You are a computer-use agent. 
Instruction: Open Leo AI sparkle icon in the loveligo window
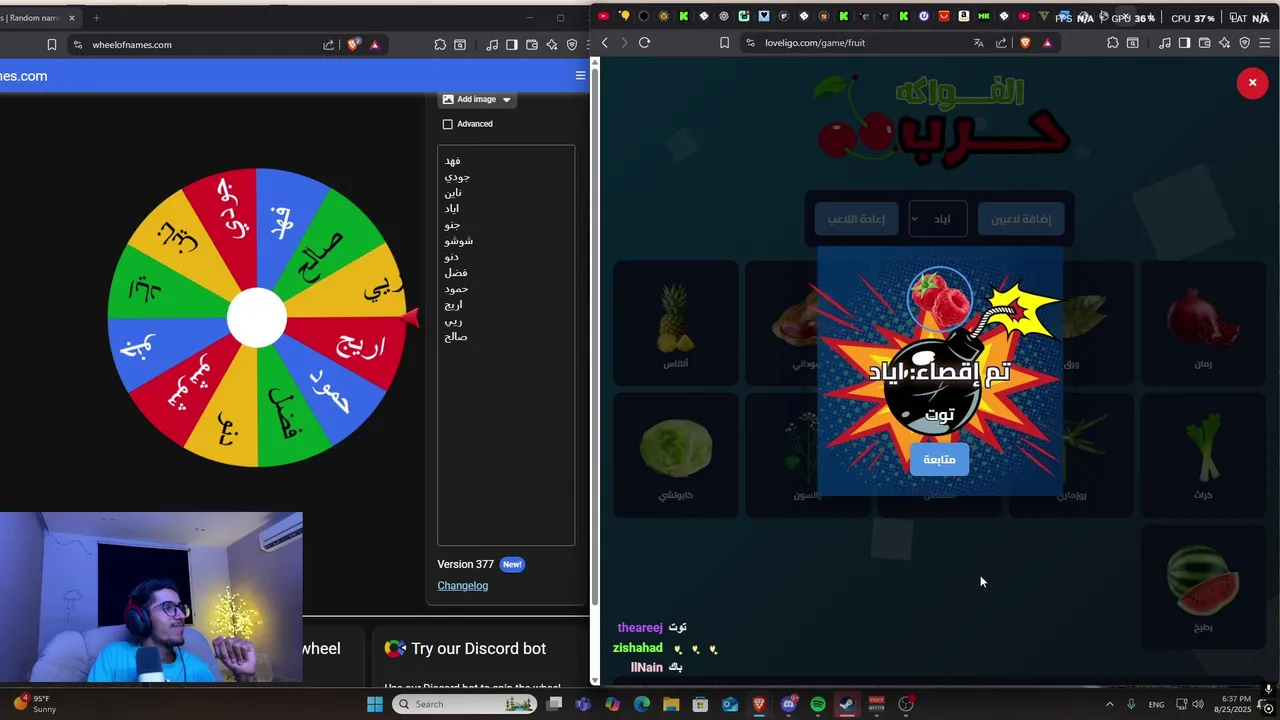tap(1225, 43)
